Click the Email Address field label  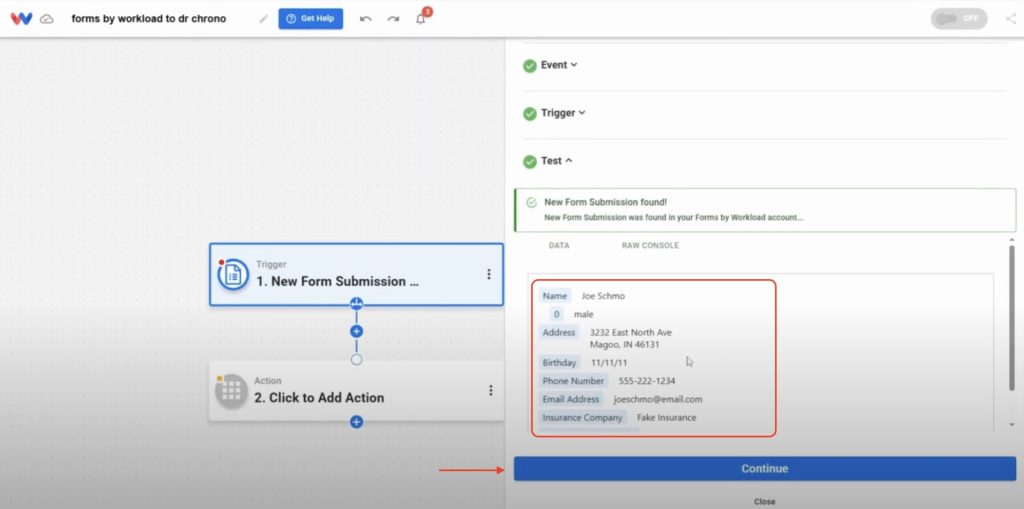pyautogui.click(x=571, y=399)
